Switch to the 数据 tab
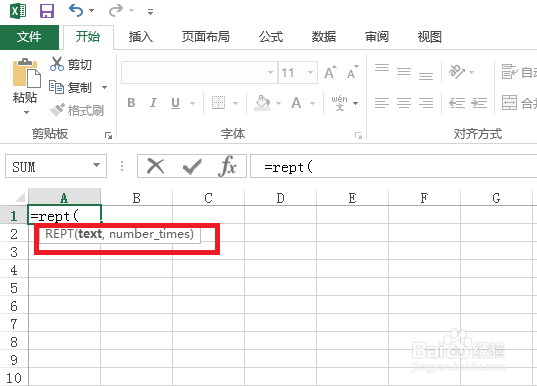 pyautogui.click(x=324, y=37)
